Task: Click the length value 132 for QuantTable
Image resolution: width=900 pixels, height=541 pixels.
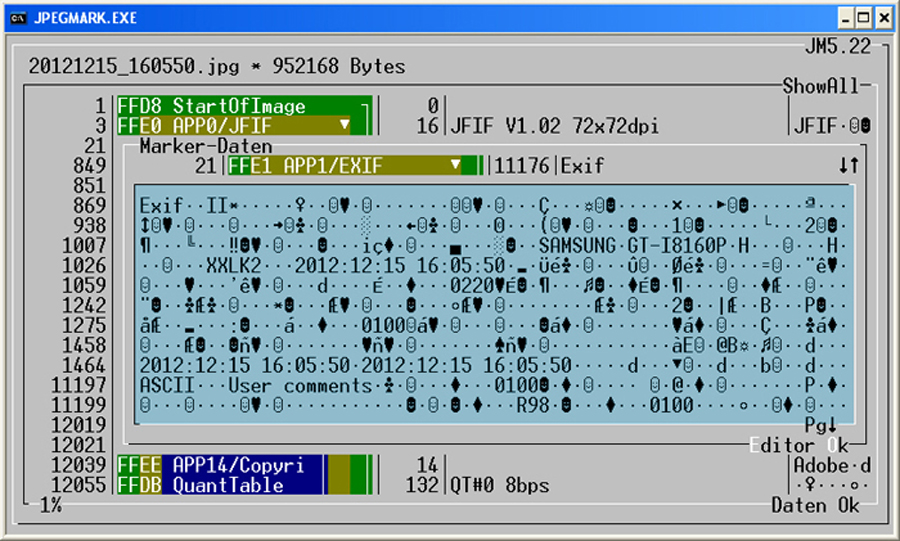Action: [x=422, y=485]
